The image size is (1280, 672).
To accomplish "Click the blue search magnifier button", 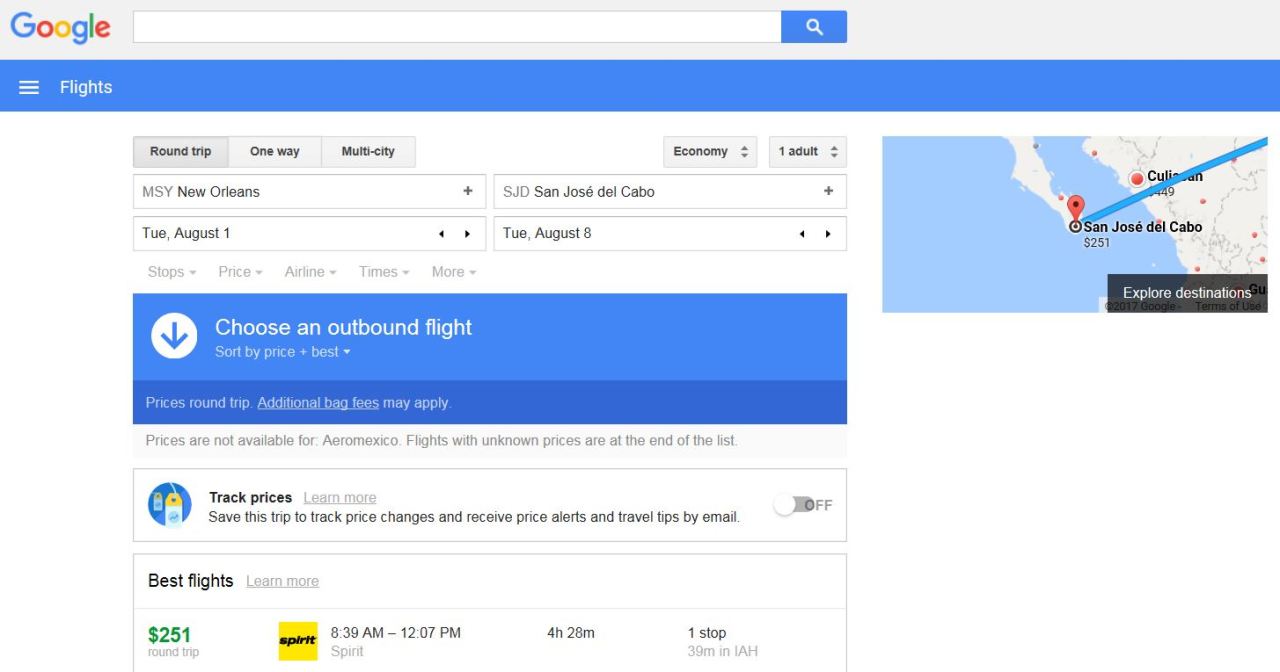I will coord(814,27).
